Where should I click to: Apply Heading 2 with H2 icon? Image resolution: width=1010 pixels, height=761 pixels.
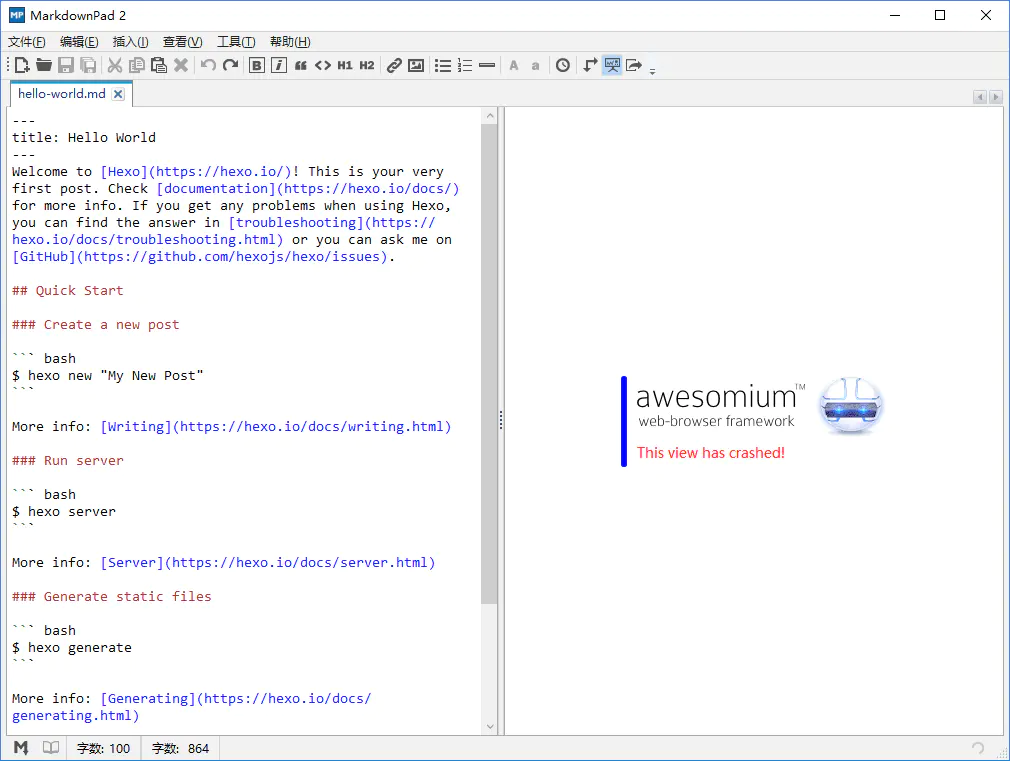coord(367,65)
